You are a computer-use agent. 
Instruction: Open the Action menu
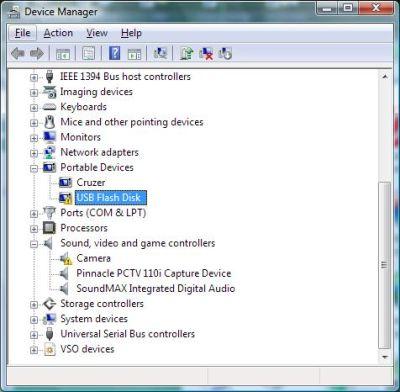tap(58, 33)
